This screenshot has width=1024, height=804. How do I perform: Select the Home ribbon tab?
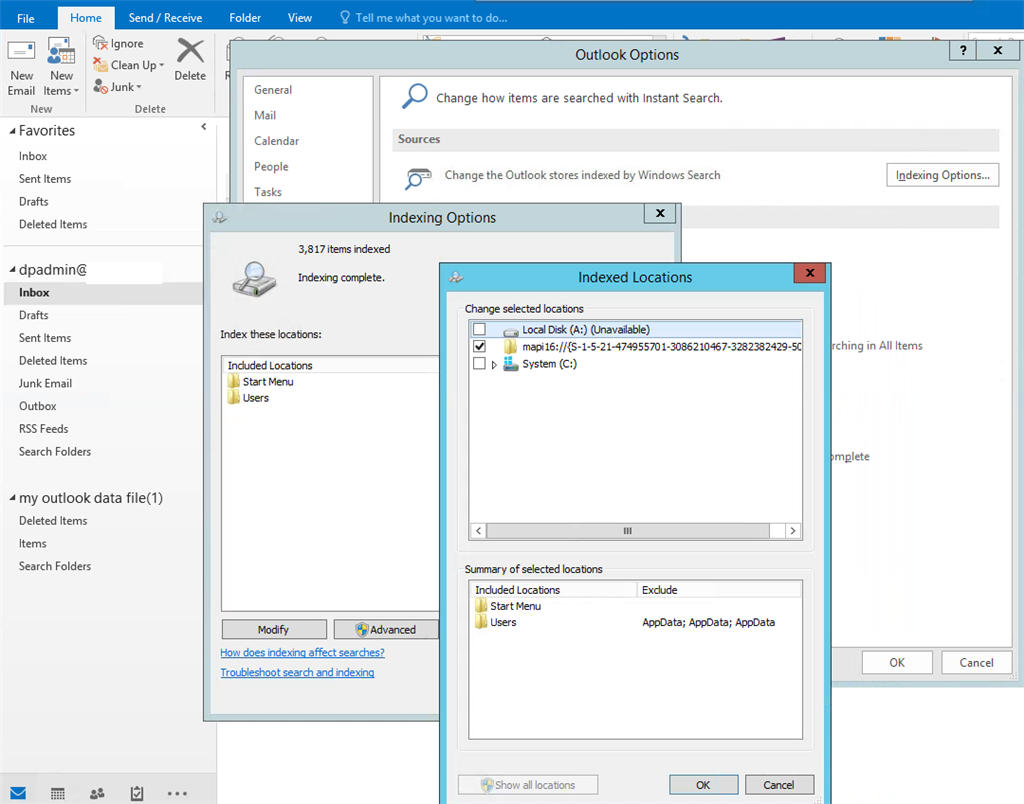click(x=86, y=18)
